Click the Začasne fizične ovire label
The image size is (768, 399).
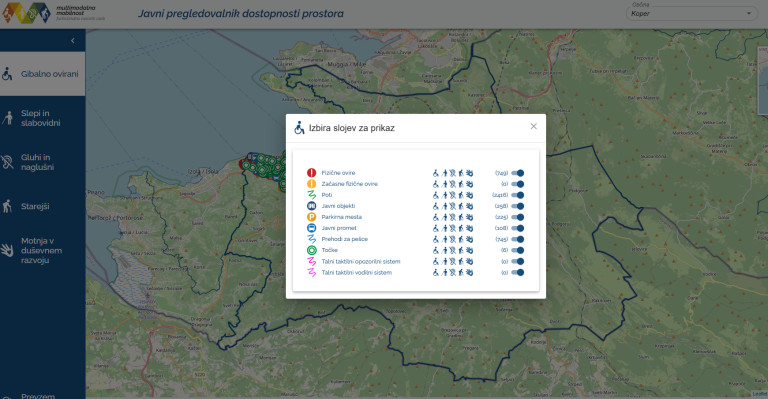pyautogui.click(x=349, y=184)
